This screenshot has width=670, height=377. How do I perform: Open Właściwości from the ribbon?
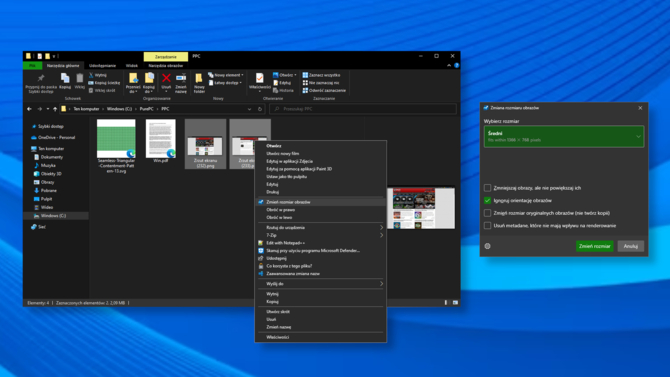click(x=259, y=82)
